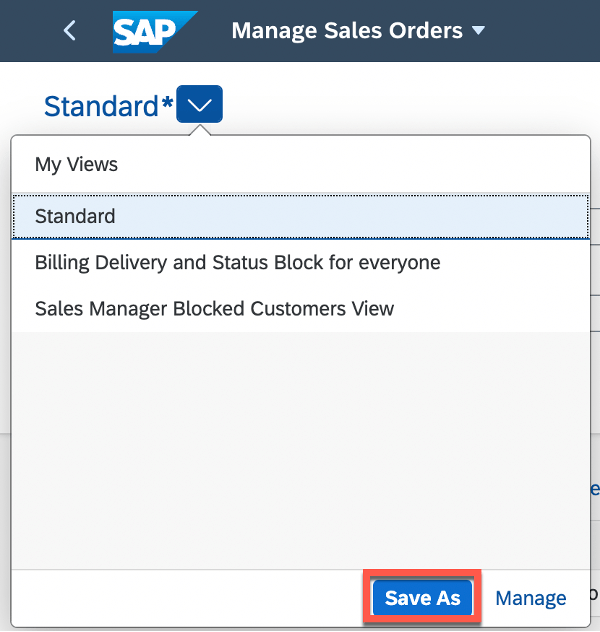This screenshot has height=632, width=600.
Task: Click the Save As button
Action: (x=422, y=598)
